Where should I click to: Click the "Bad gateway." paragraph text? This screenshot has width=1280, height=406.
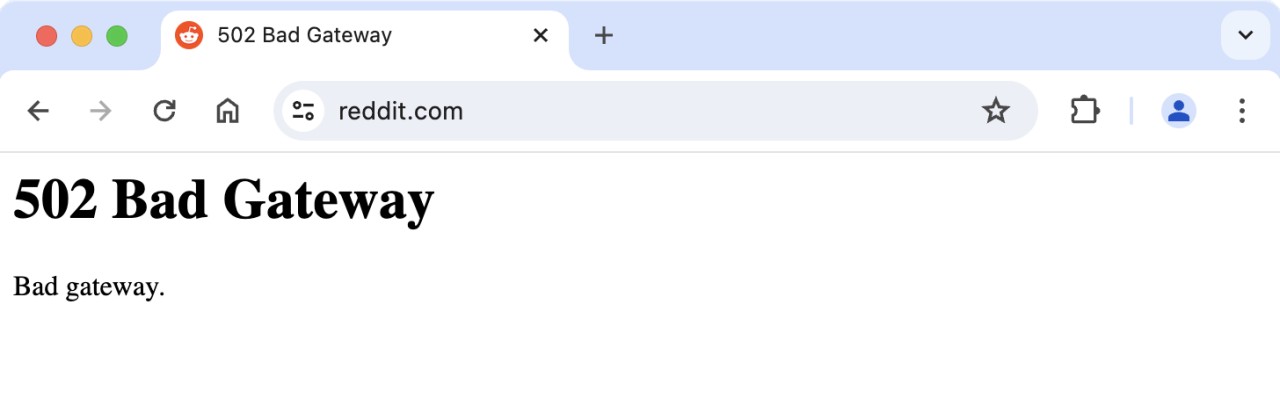click(x=89, y=288)
